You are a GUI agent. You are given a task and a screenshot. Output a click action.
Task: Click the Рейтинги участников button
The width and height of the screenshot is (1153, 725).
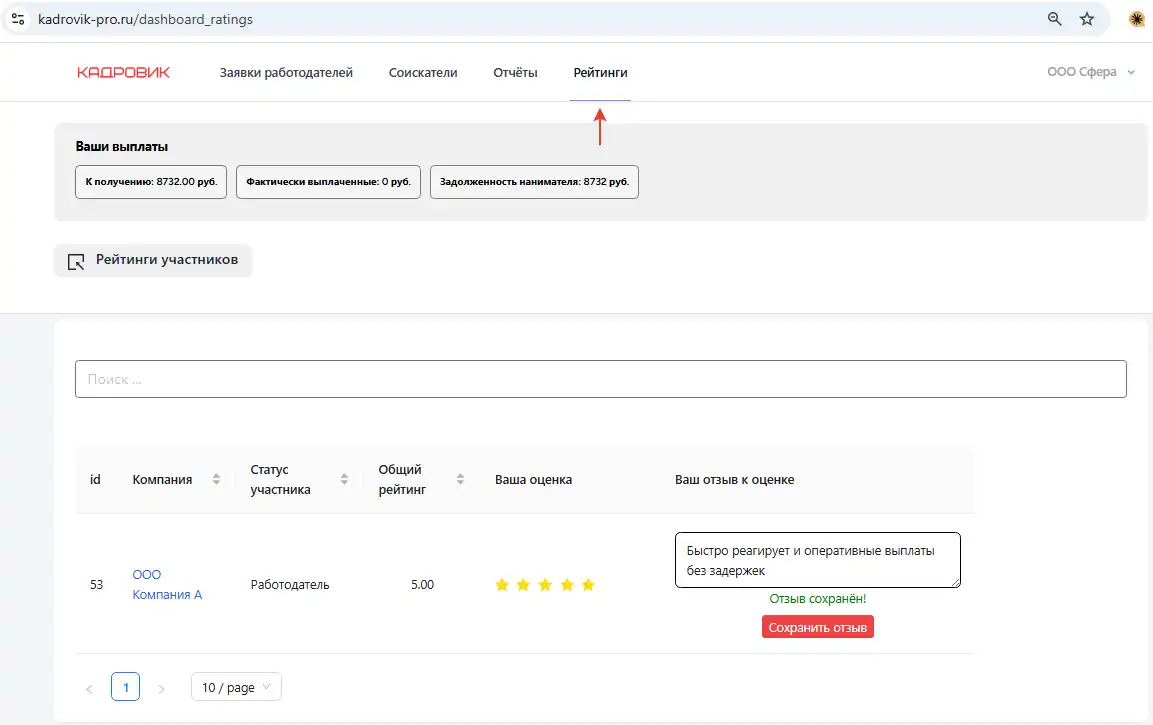click(x=153, y=260)
